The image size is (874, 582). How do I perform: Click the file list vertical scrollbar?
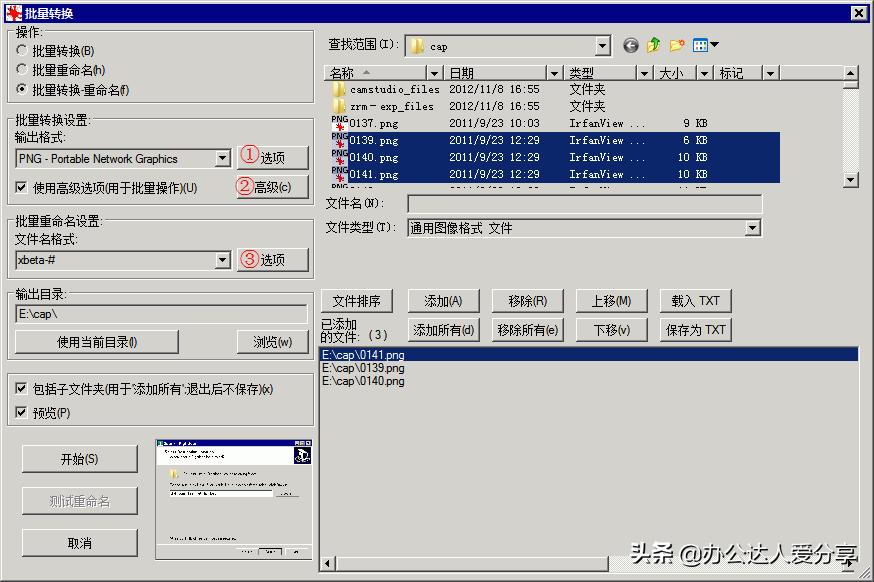(852, 130)
